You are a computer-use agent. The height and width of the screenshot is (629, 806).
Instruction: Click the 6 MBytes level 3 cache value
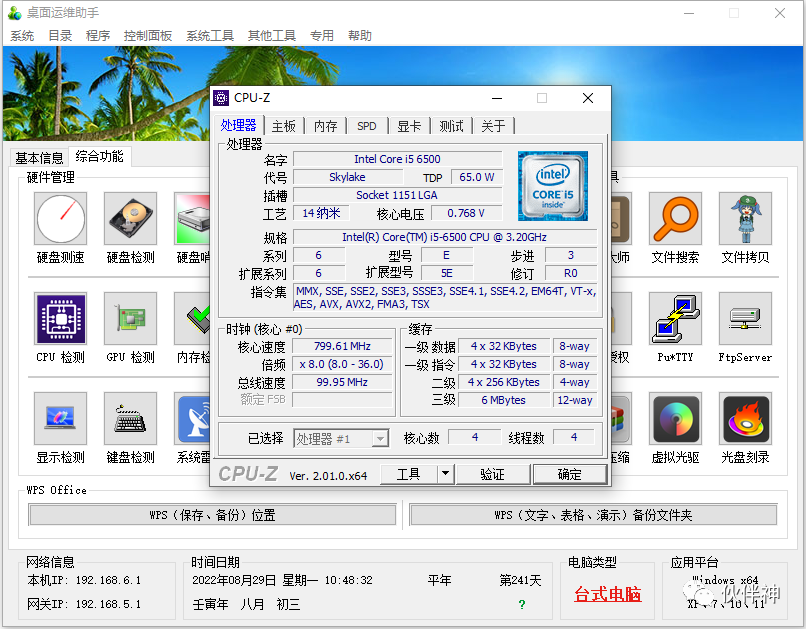504,400
